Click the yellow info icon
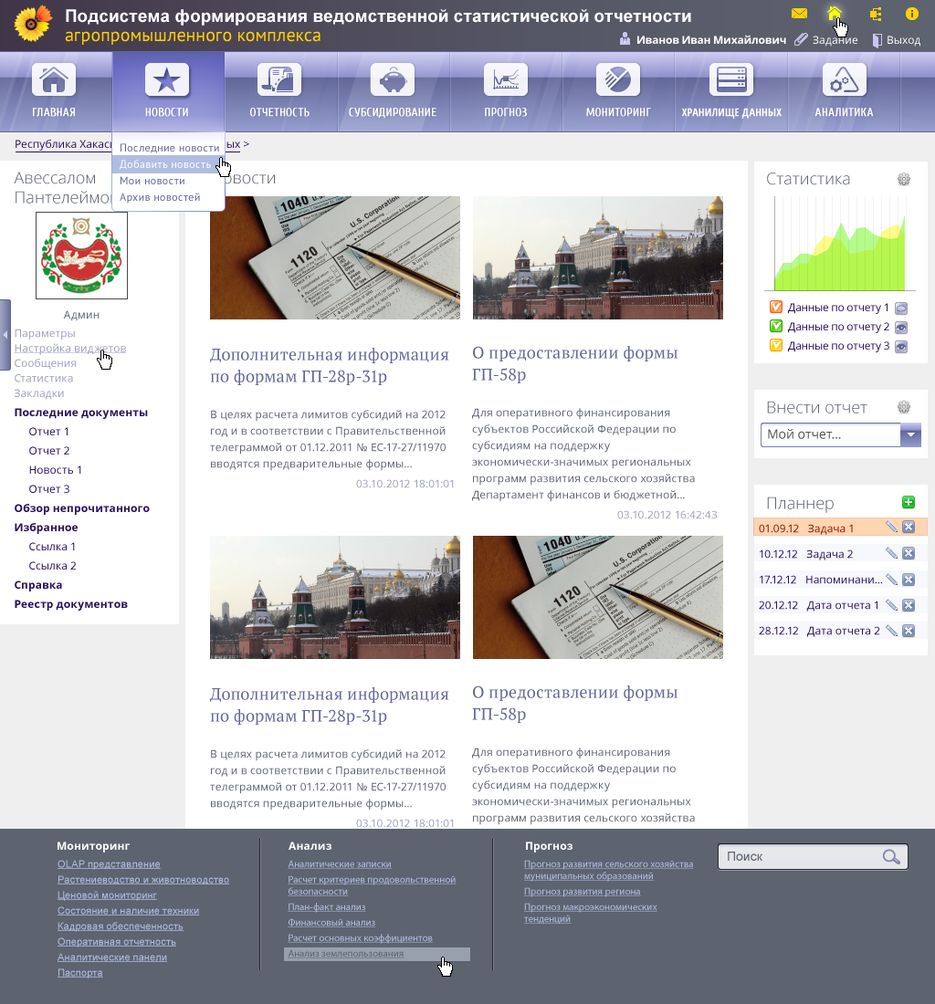This screenshot has width=935, height=1004. coord(912,13)
